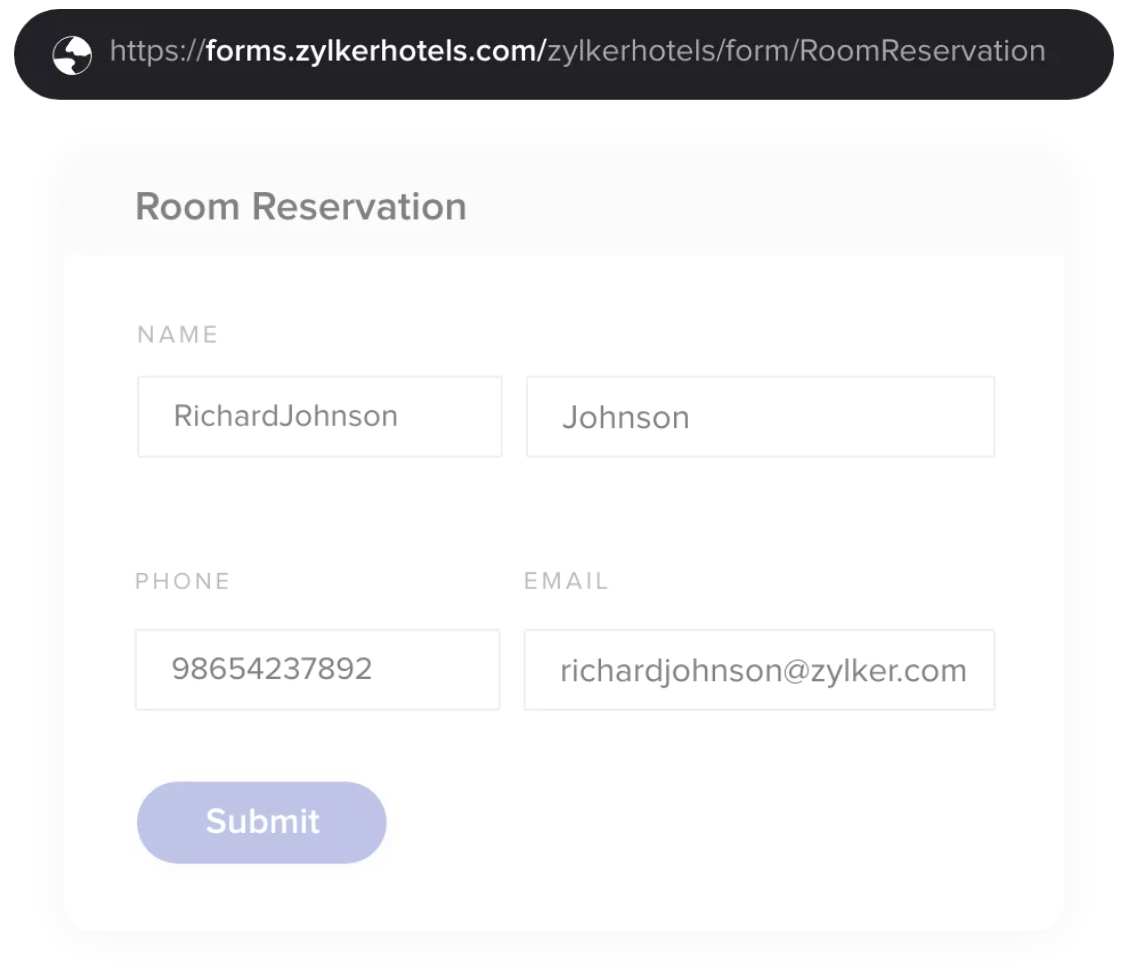
Task: Click the EMAIL field label
Action: 566,581
